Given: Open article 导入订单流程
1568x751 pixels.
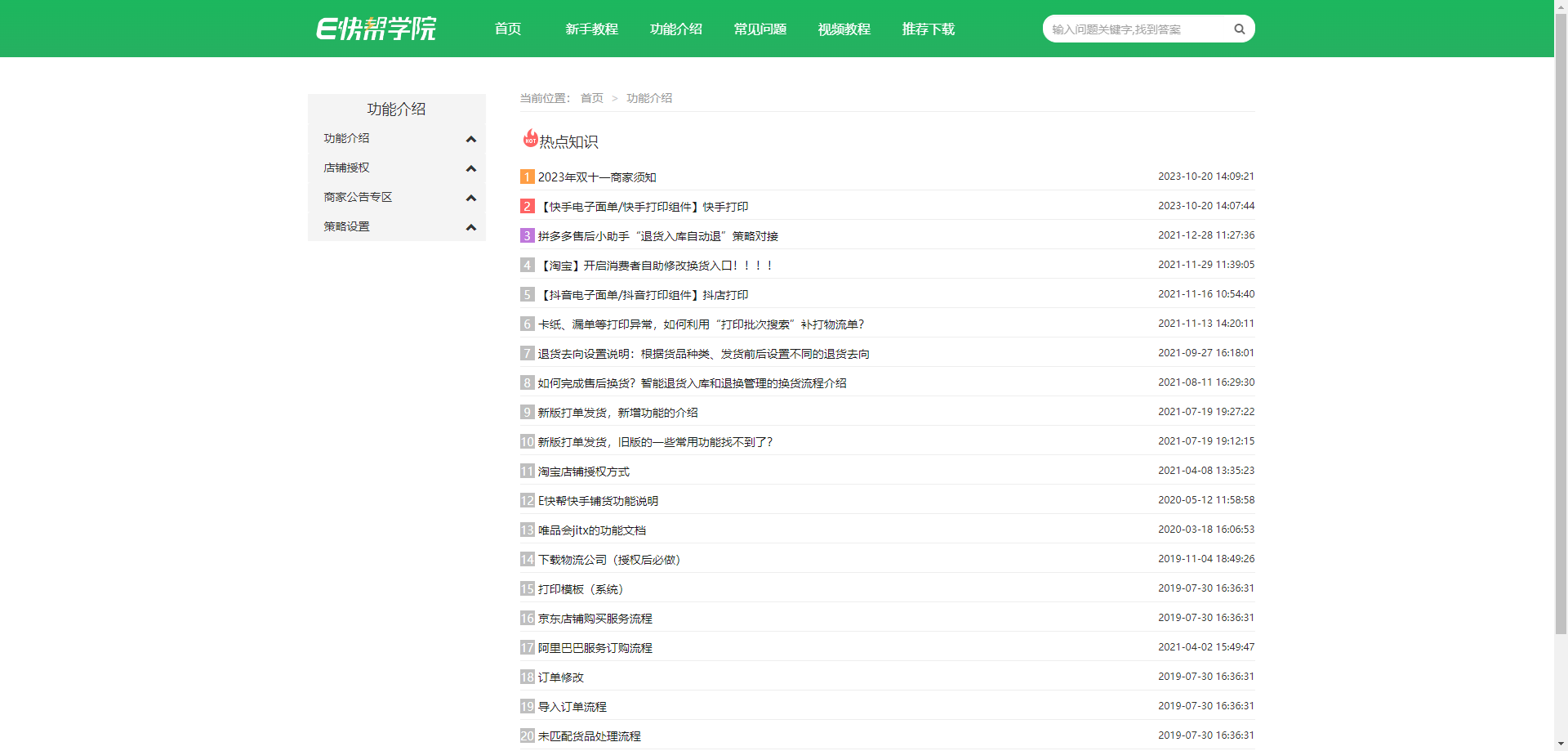Looking at the screenshot, I should (x=572, y=707).
